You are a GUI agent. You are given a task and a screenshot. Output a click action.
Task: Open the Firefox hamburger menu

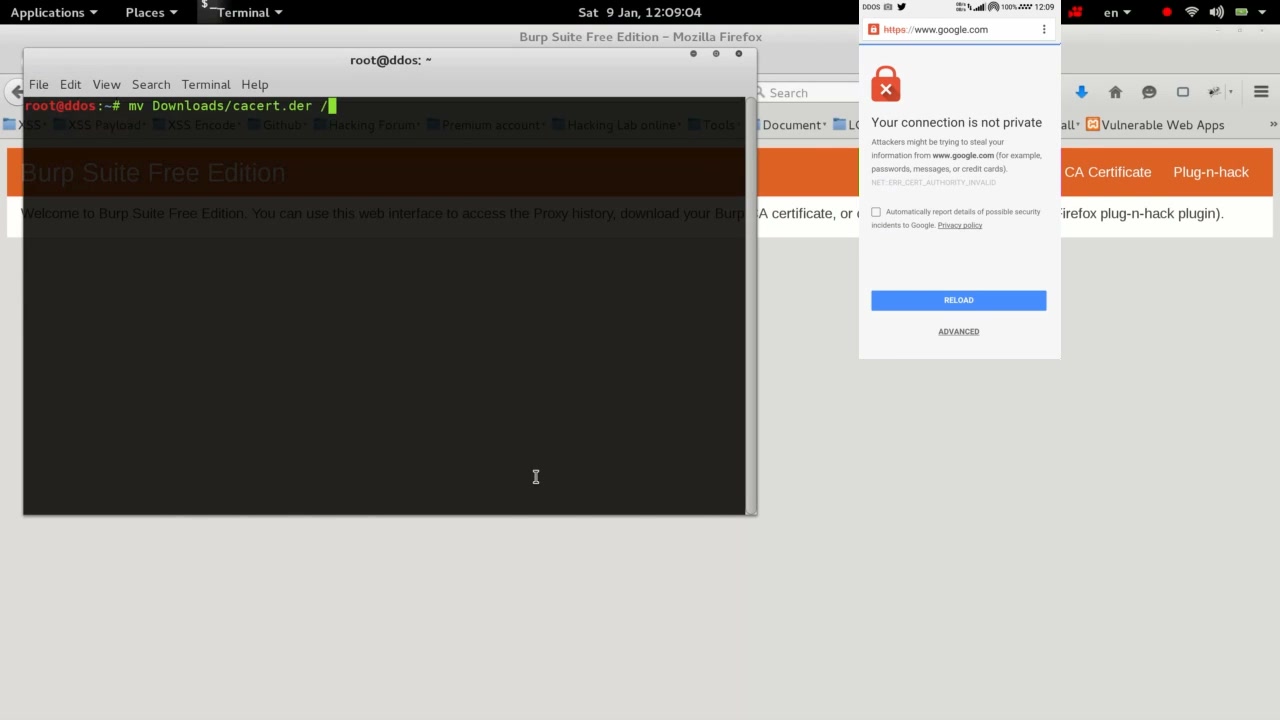pos(1261,92)
